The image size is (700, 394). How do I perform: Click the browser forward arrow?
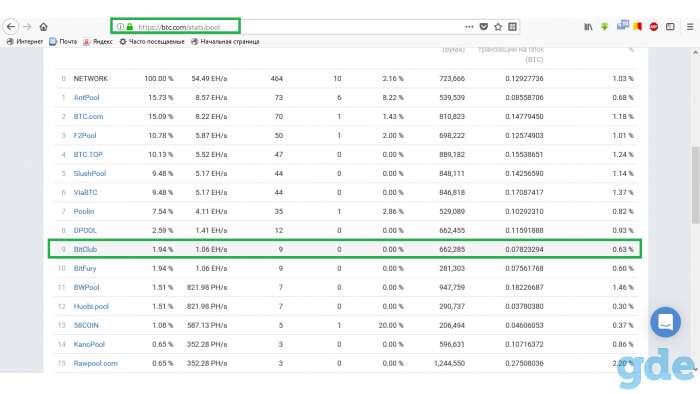(x=28, y=27)
